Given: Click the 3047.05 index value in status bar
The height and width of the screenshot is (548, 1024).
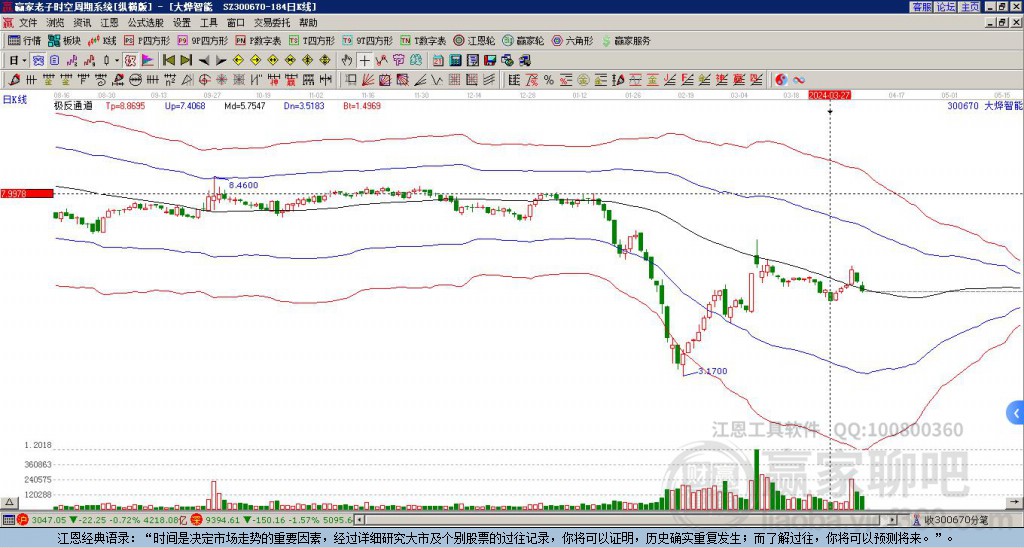Looking at the screenshot, I should tap(49, 520).
